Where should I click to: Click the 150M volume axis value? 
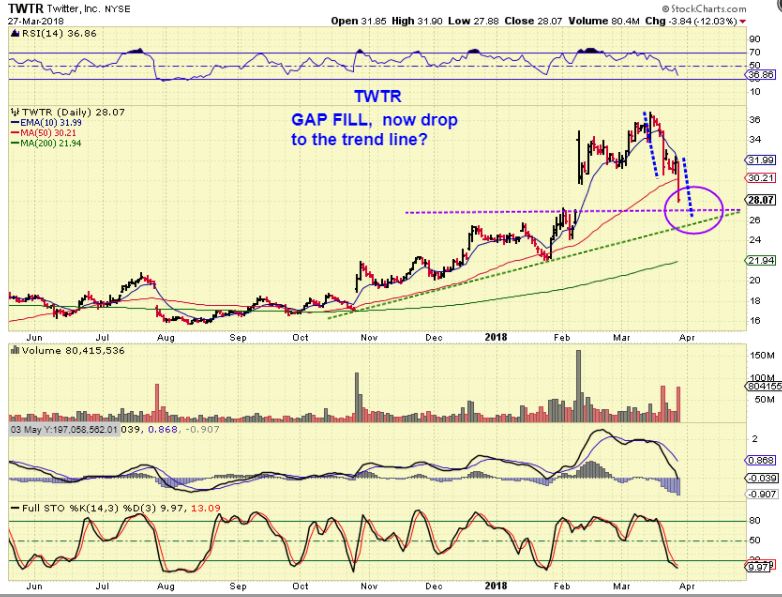pos(762,356)
